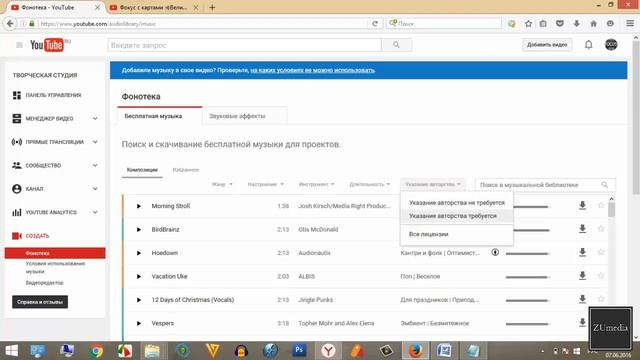Image resolution: width=640 pixels, height=360 pixels.
Task: Open the Длительность filter dropdown
Action: click(x=369, y=184)
